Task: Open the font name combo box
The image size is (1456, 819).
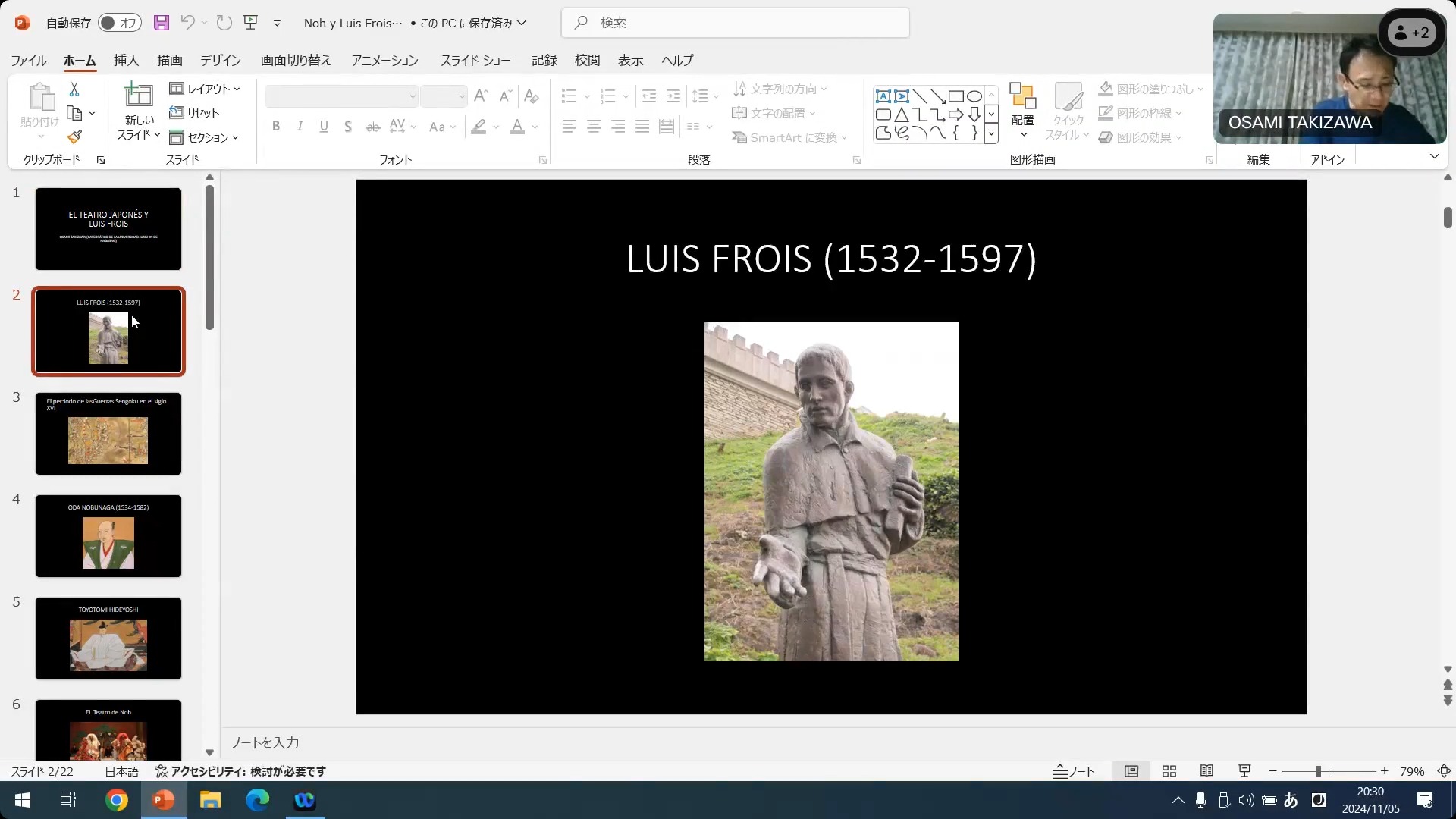Action: 341,96
